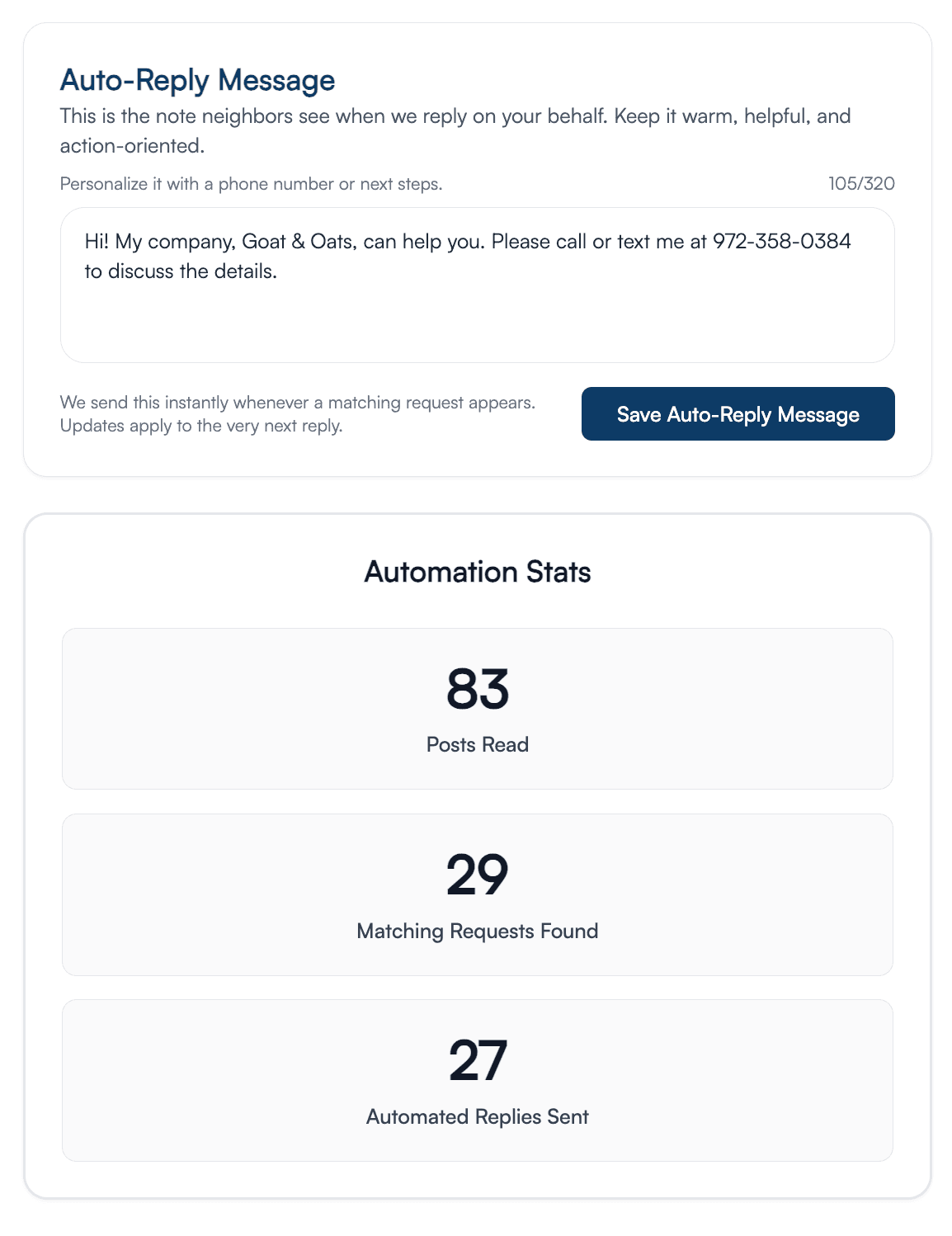The height and width of the screenshot is (1236, 952).
Task: Click the Auto-Reply Message heading
Action: point(197,79)
